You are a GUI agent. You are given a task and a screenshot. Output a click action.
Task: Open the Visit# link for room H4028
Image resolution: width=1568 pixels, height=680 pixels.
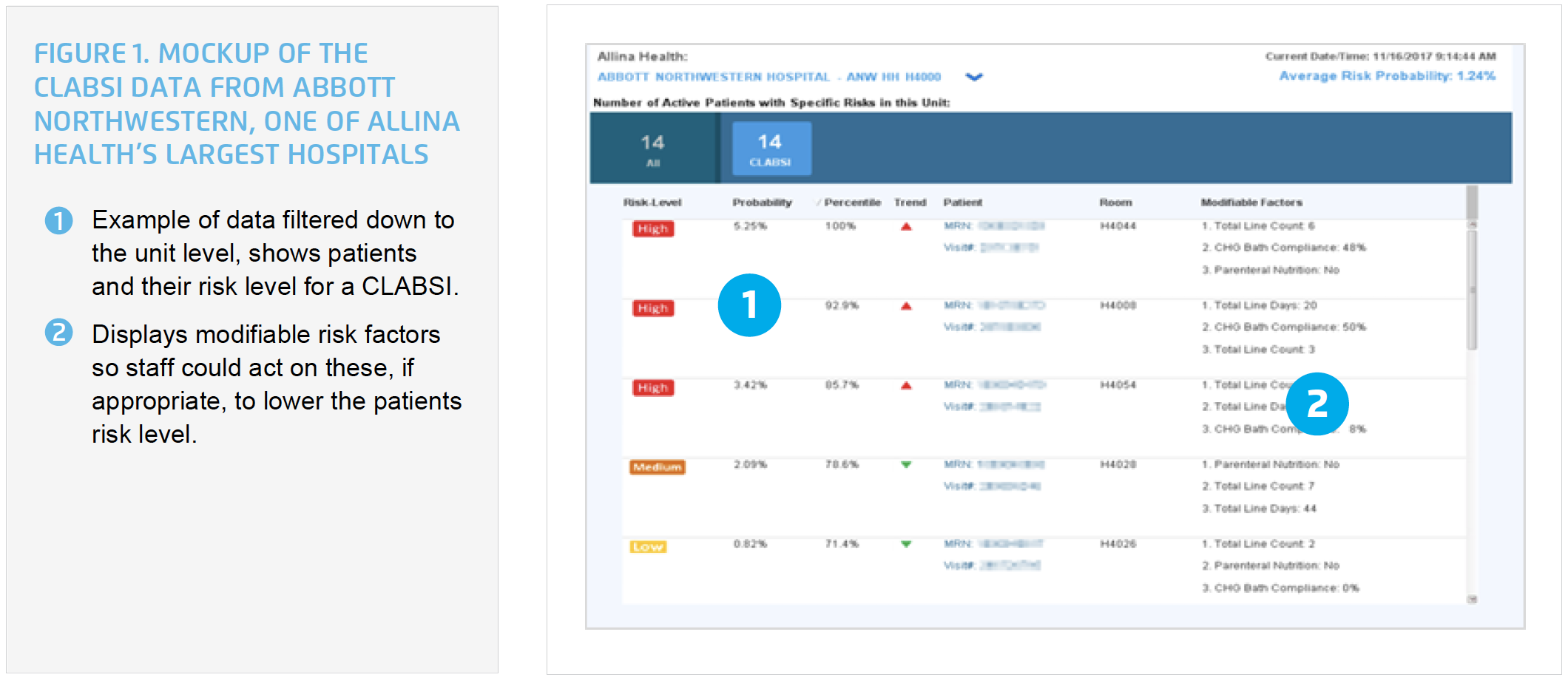(x=992, y=486)
